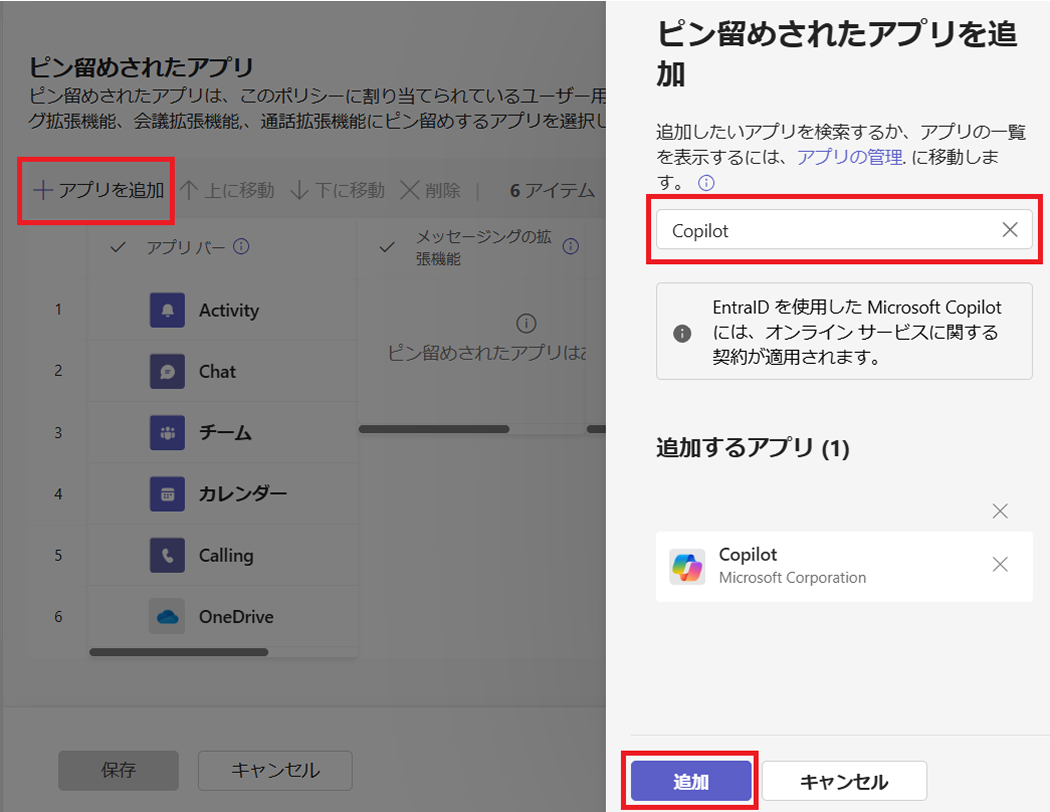Click the 保存 button
Screen dimensions: 1050x812
point(119,770)
